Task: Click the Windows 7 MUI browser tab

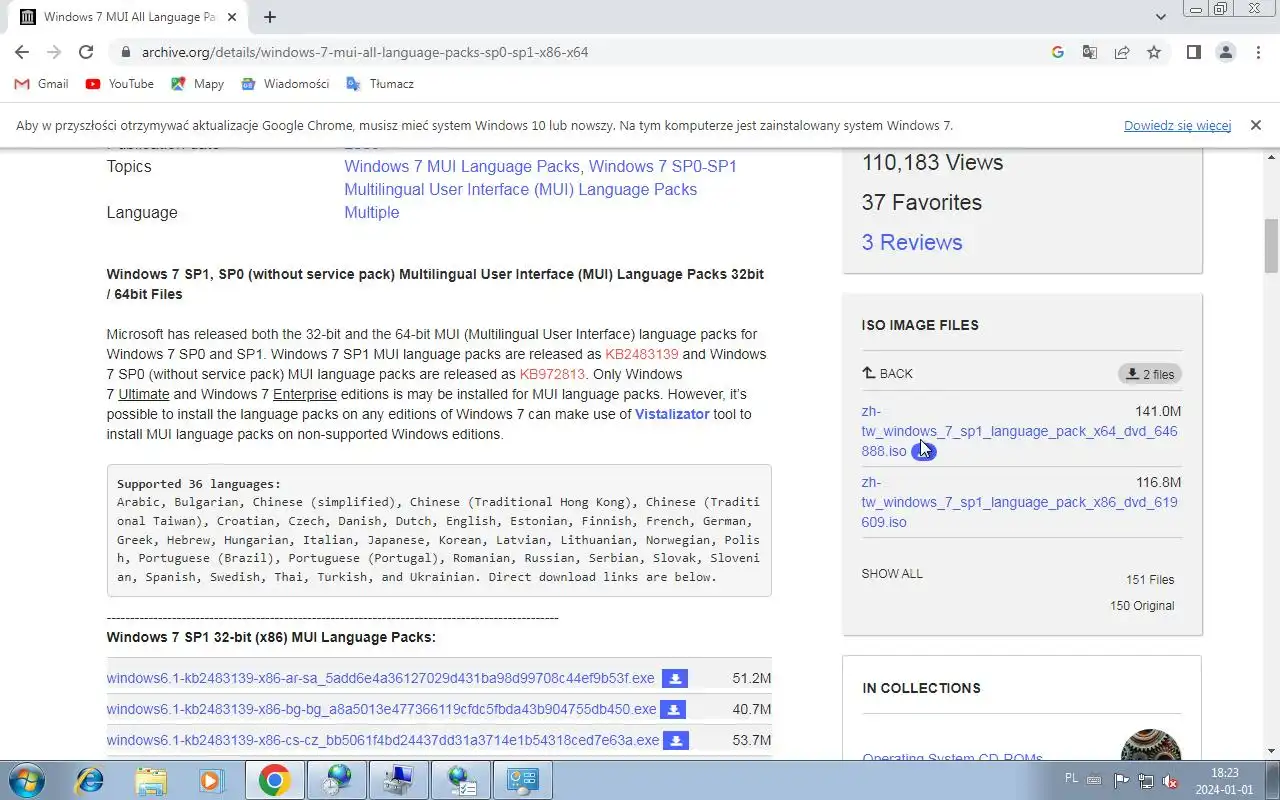Action: click(x=130, y=17)
